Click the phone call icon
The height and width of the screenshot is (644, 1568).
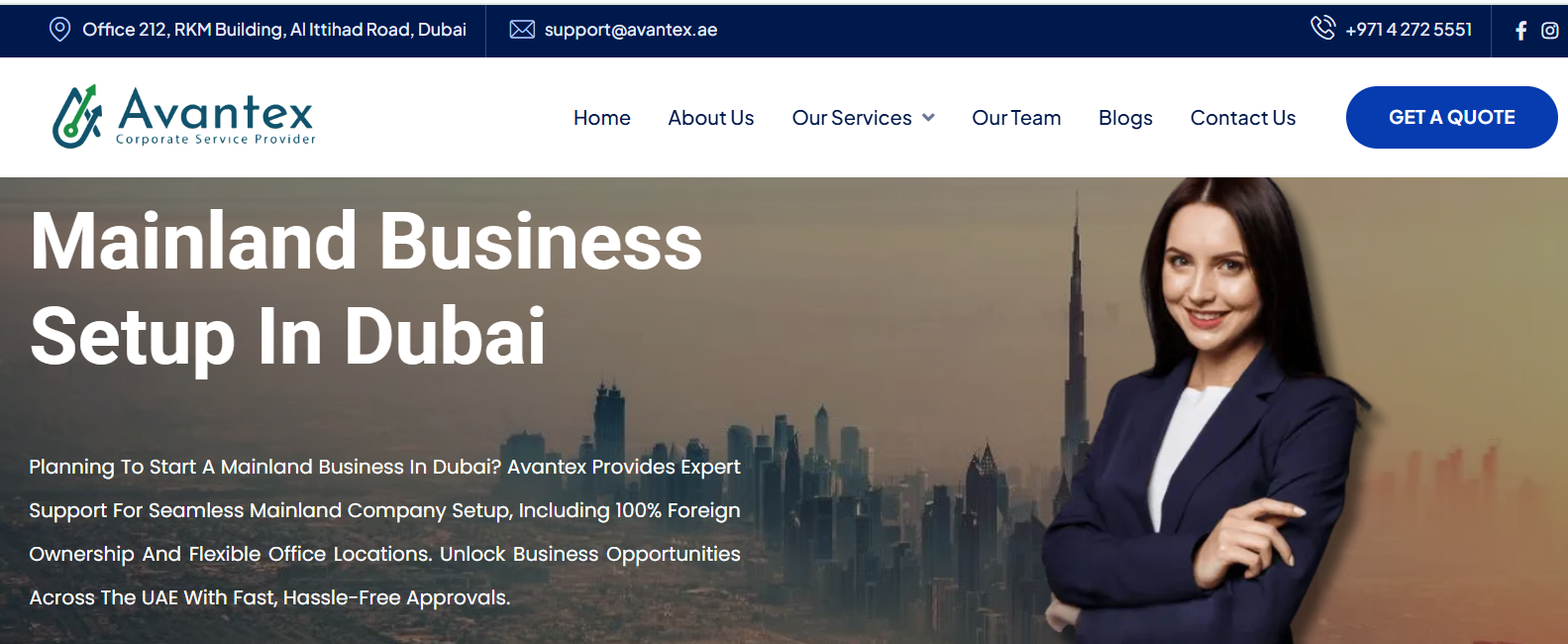point(1323,28)
